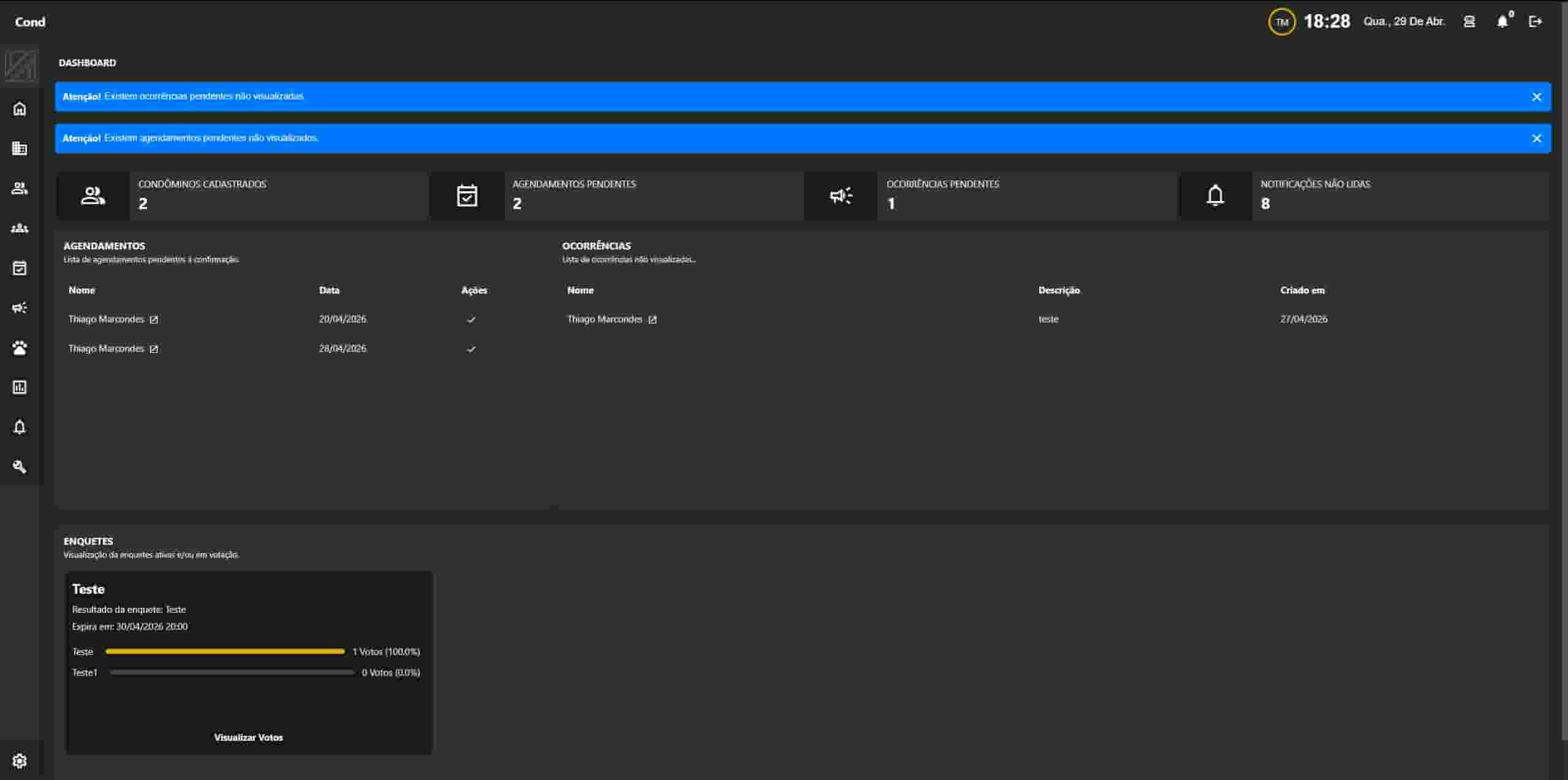Viewport: 1568px width, 780px height.
Task: Open the building/apartments sidebar icon
Action: [20, 148]
